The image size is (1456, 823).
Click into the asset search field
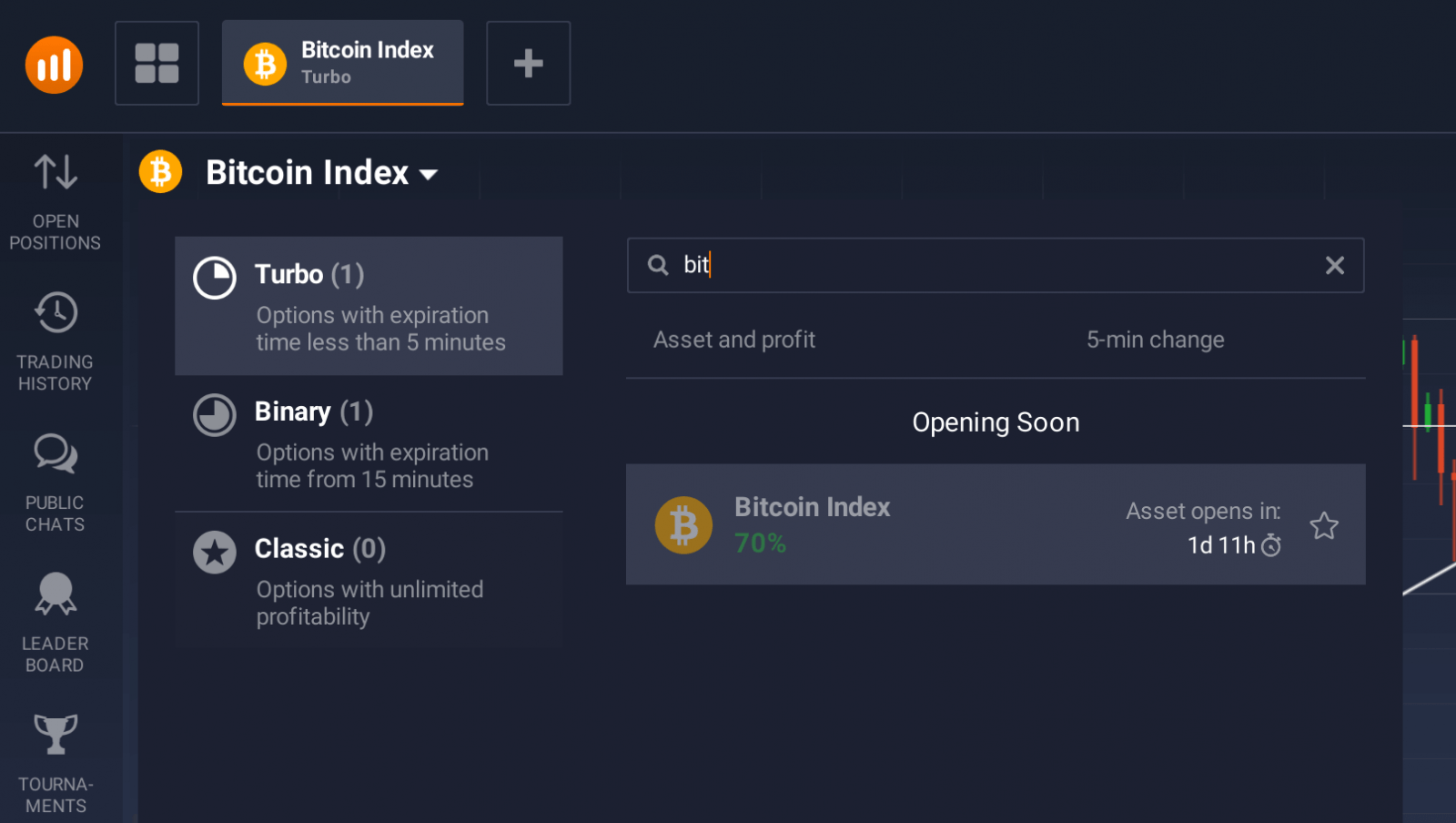click(996, 265)
